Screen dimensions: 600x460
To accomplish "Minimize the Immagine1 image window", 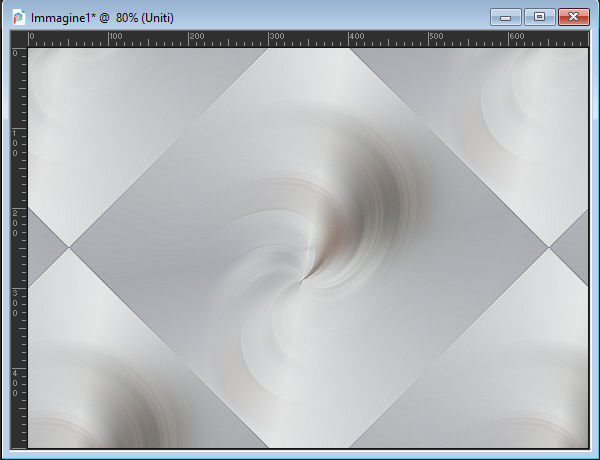I will coord(505,17).
